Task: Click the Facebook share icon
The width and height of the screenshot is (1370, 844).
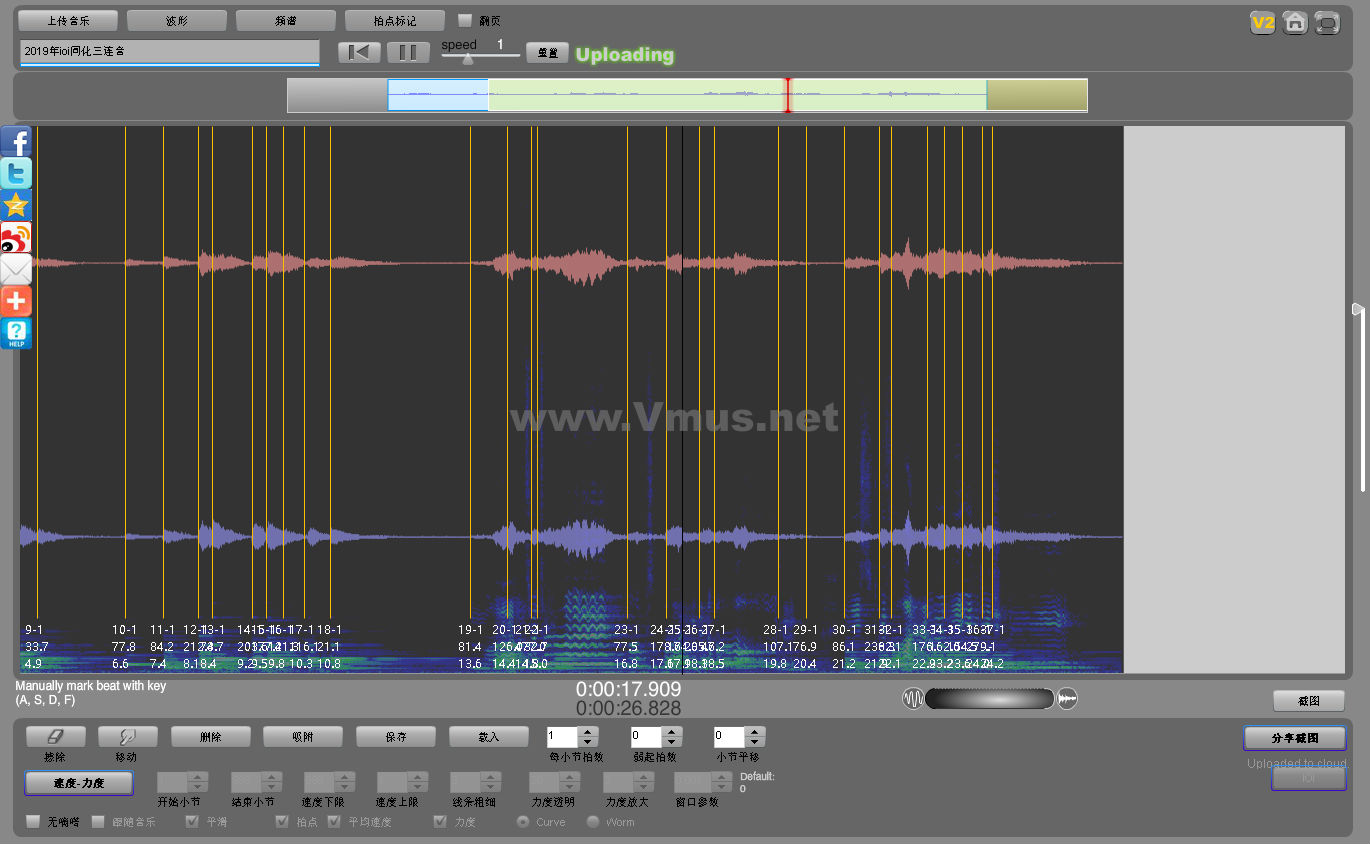Action: click(x=16, y=142)
